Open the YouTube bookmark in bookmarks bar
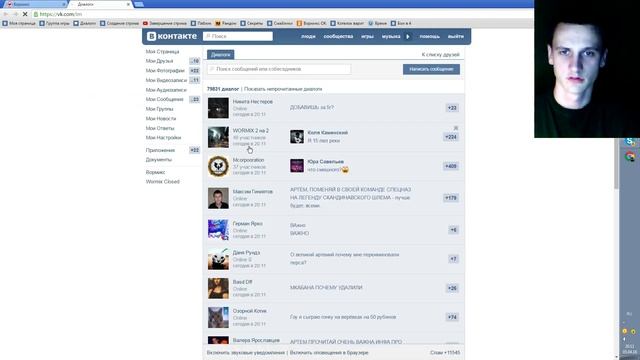This screenshot has width=640, height=360. [164, 23]
